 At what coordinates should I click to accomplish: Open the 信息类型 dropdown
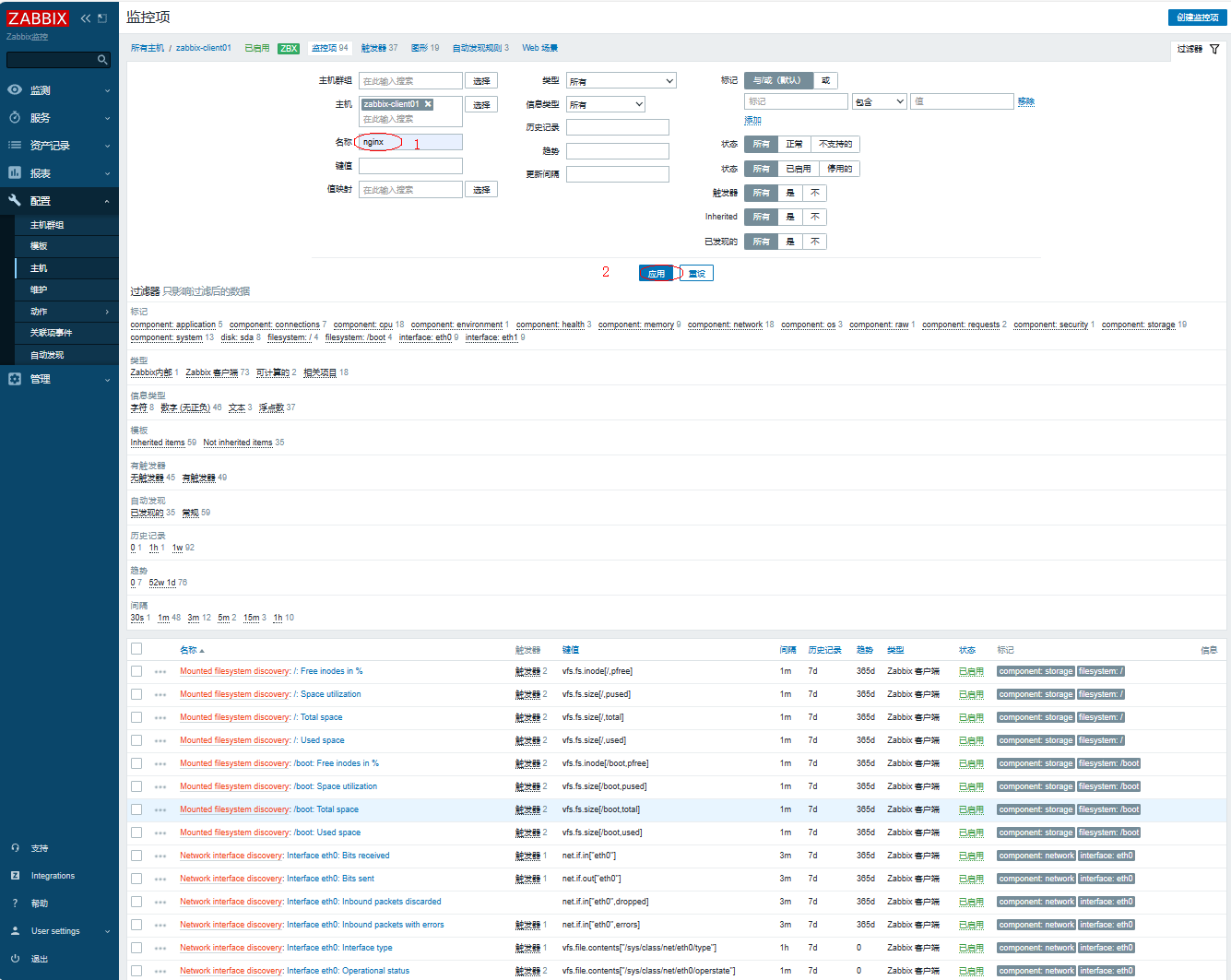[x=605, y=105]
